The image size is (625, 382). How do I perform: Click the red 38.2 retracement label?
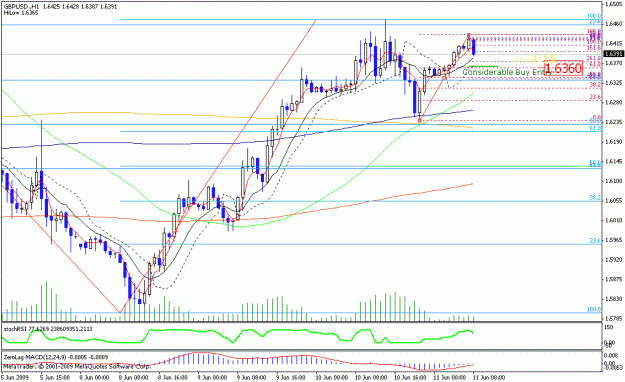[x=595, y=85]
